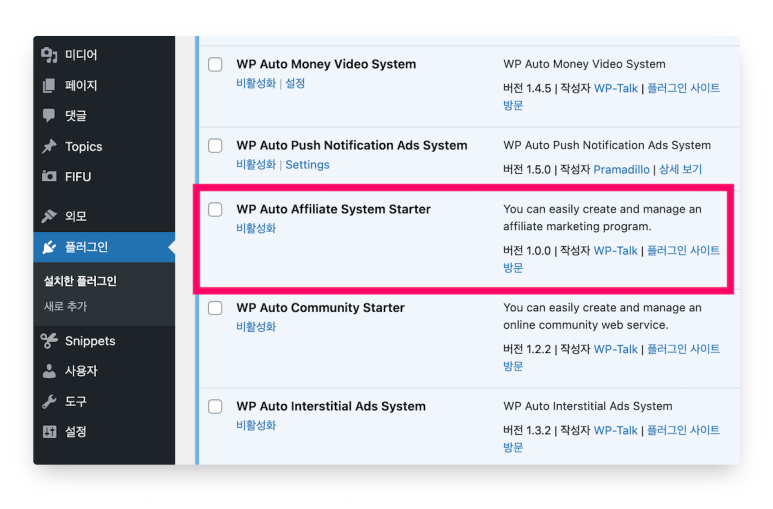Click the 외모 appearance brush icon
This screenshot has height=509, width=773.
49,216
